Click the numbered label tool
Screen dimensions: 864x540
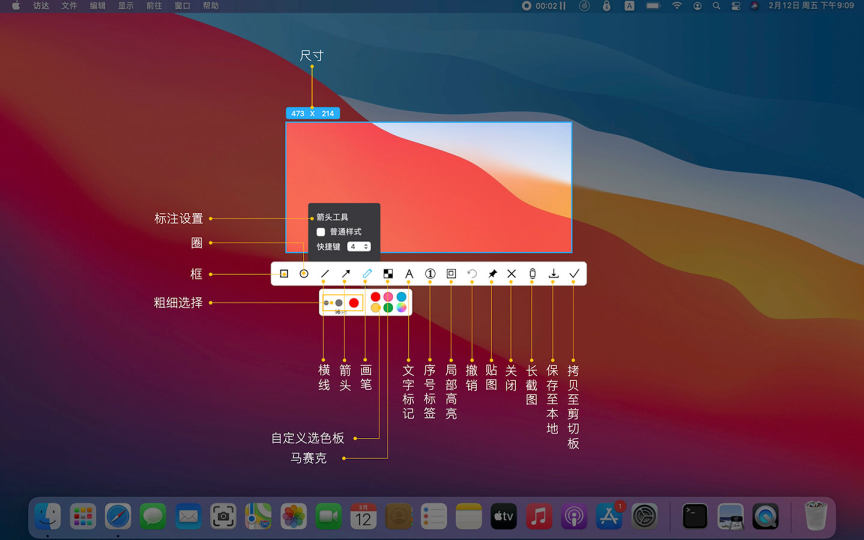[x=430, y=273]
